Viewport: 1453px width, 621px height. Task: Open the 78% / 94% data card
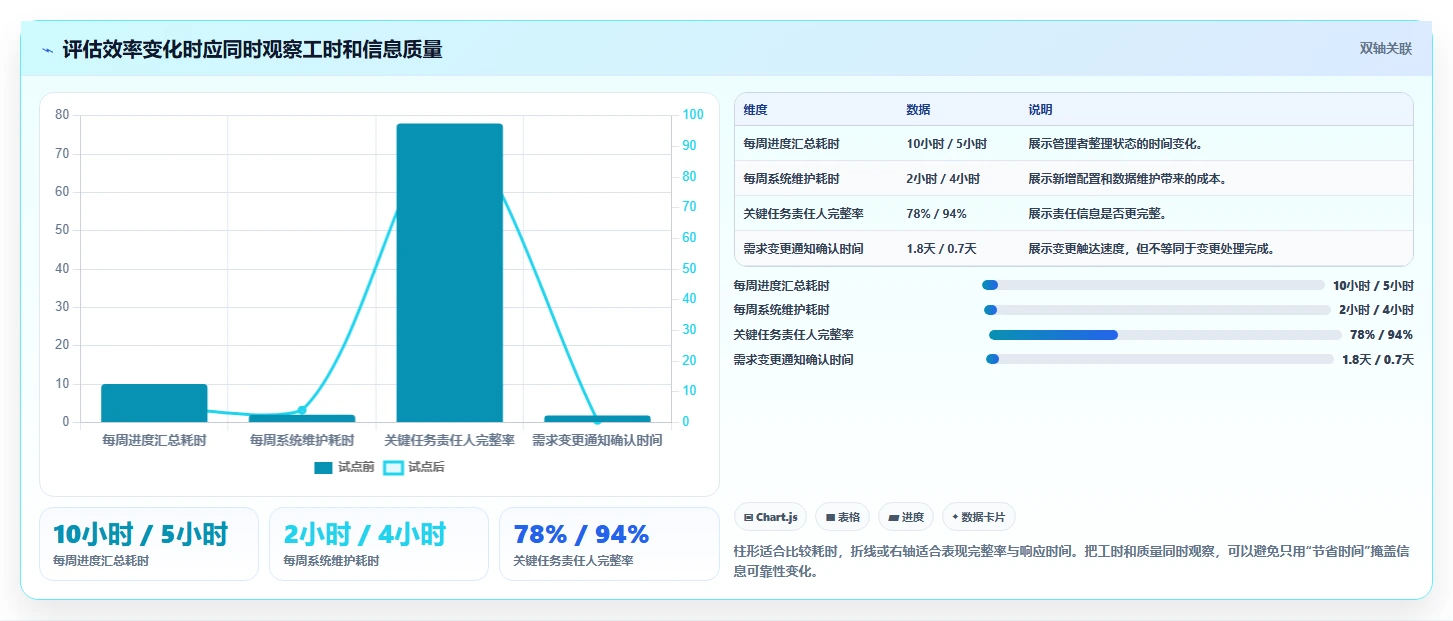coord(609,544)
